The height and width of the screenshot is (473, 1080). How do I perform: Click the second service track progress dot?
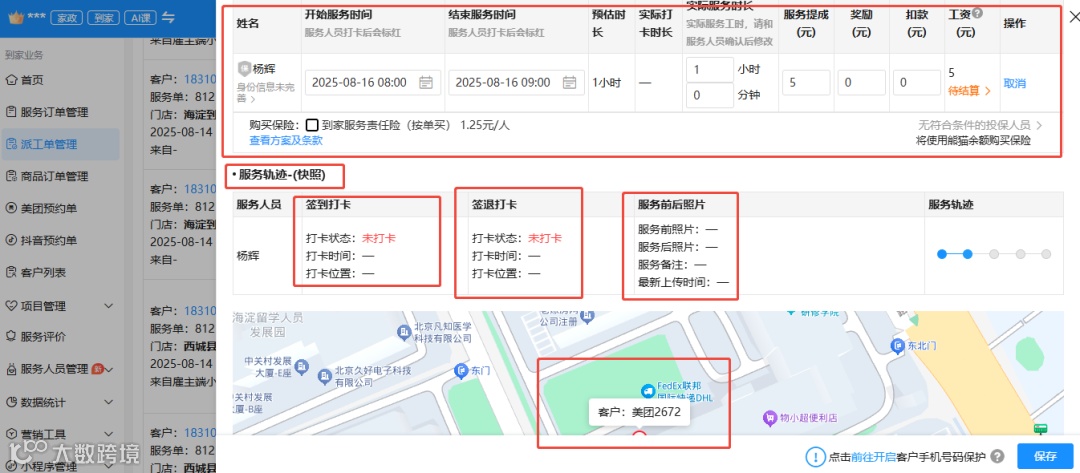point(968,254)
